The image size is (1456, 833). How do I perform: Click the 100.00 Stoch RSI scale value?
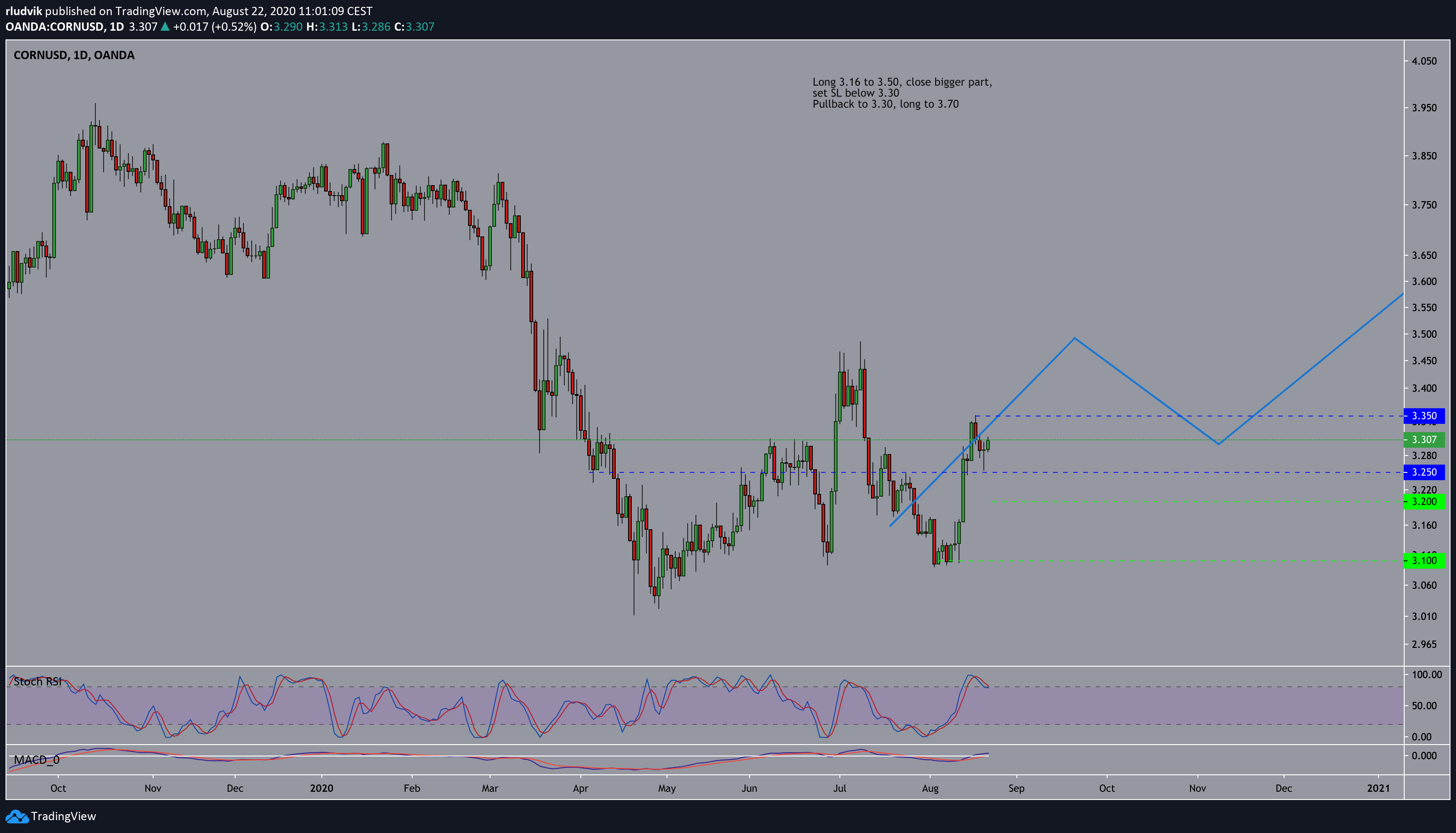click(1427, 675)
